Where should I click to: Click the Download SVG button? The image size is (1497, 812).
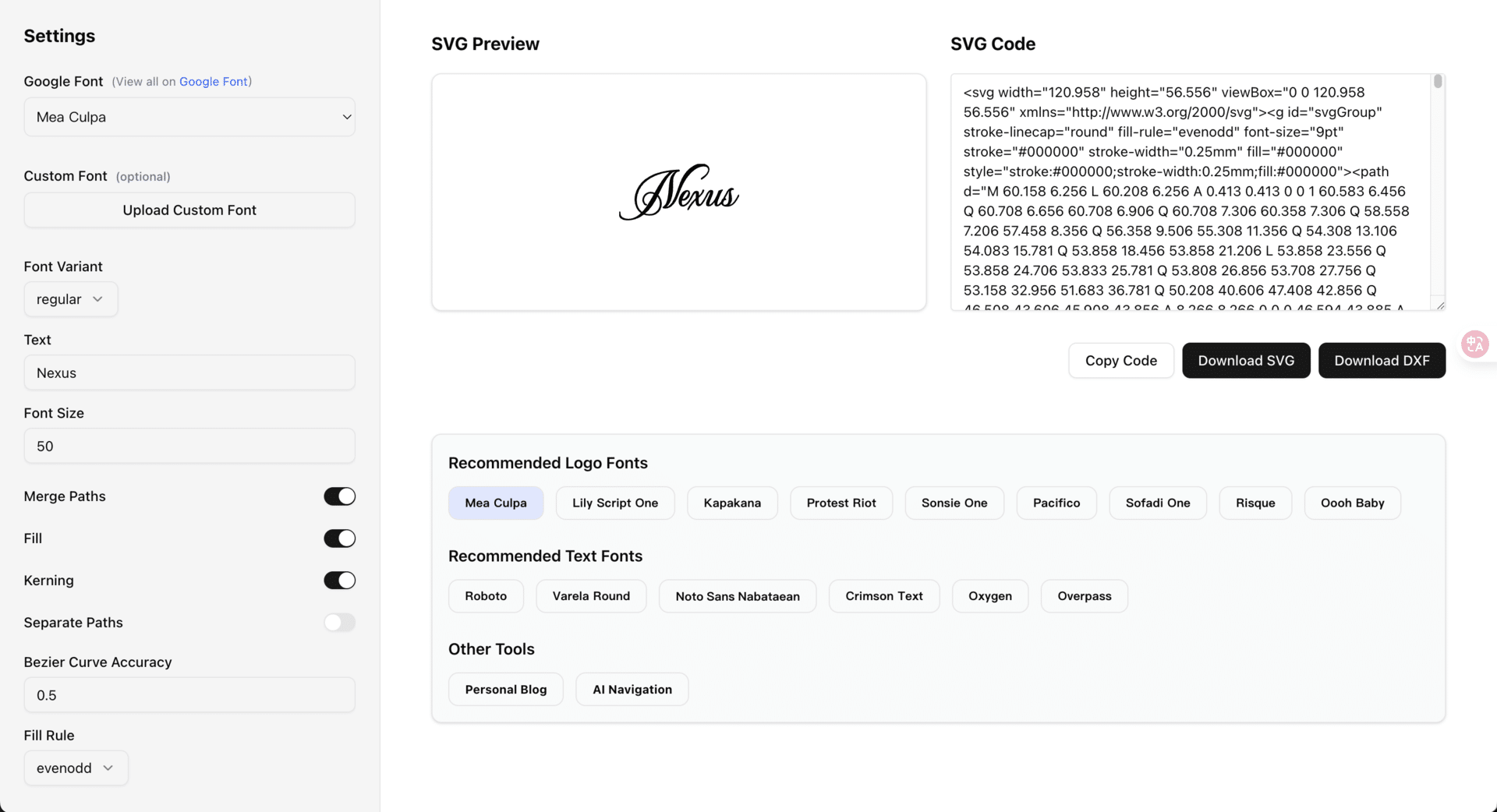tap(1245, 361)
